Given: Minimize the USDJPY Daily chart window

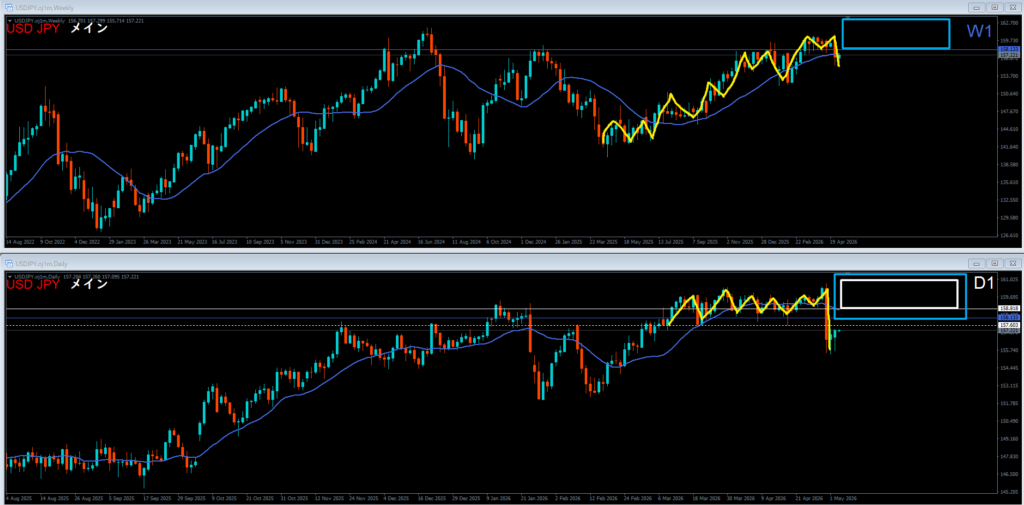Looking at the screenshot, I should tap(978, 264).
